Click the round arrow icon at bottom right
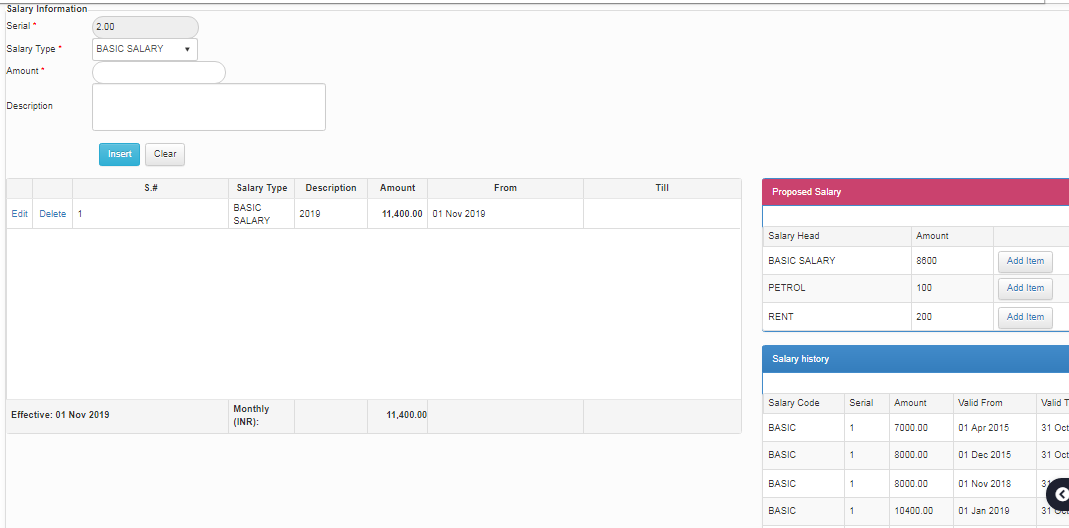Viewport: 1069px width, 528px height. point(1060,494)
